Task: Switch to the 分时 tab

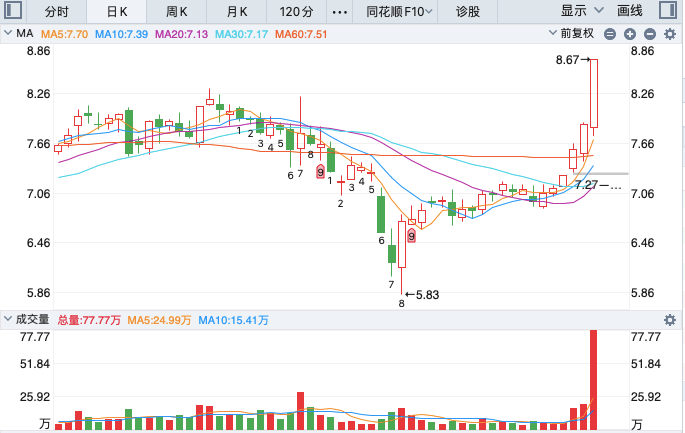Action: pyautogui.click(x=57, y=11)
